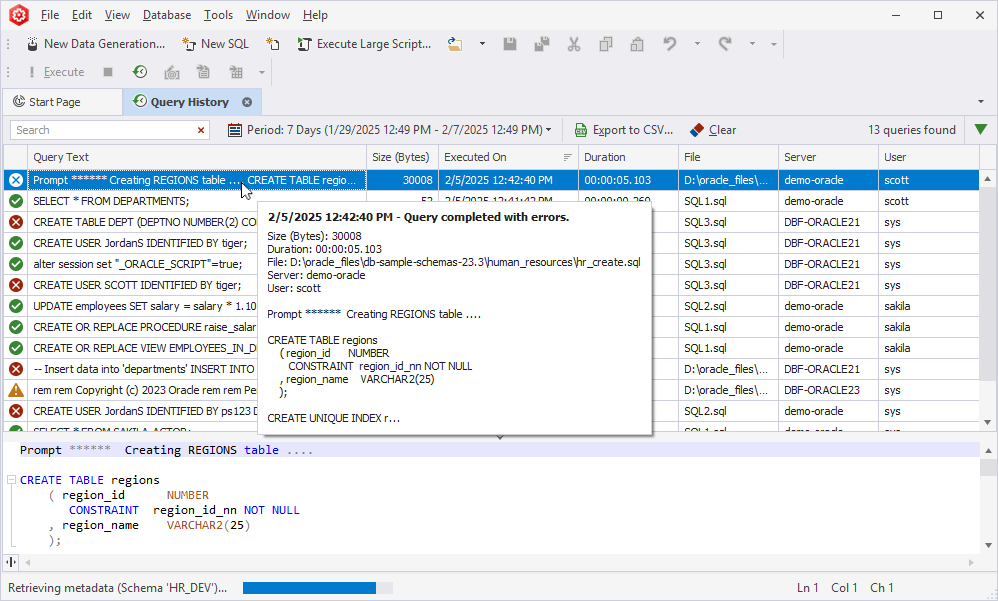998x601 pixels.
Task: Click the Undo arrow icon
Action: pyautogui.click(x=670, y=44)
